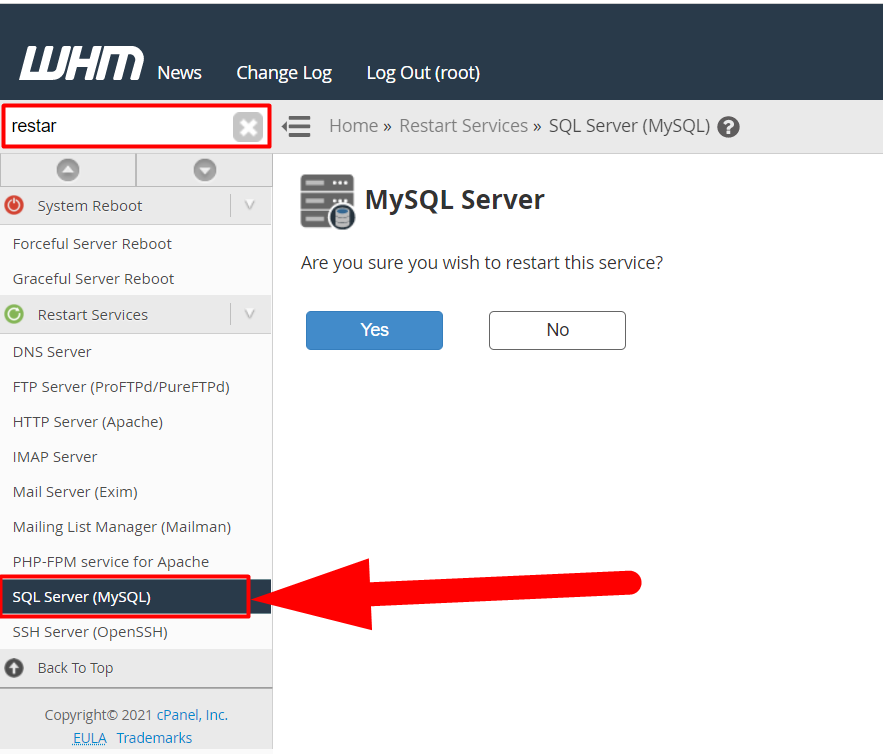Open the cPanel, Inc. link

pos(192,715)
